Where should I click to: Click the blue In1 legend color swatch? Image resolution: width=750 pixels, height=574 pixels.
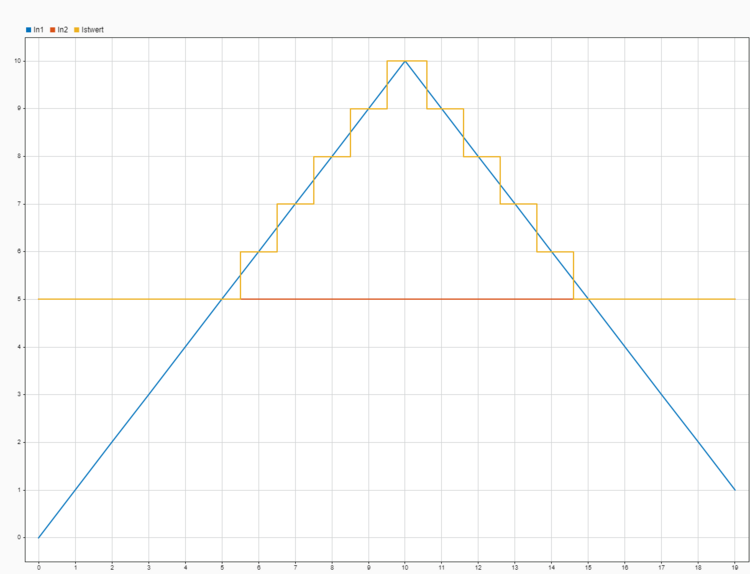(29, 30)
